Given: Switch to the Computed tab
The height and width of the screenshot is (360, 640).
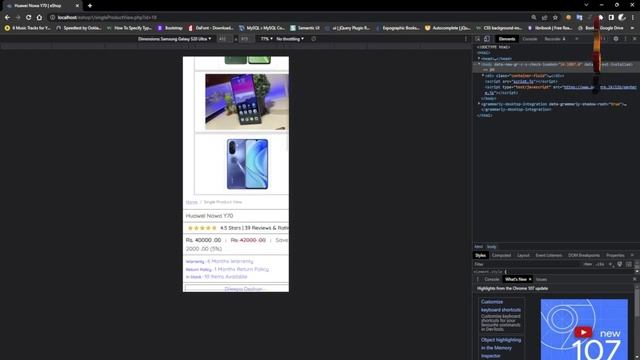Looking at the screenshot, I should point(501,255).
